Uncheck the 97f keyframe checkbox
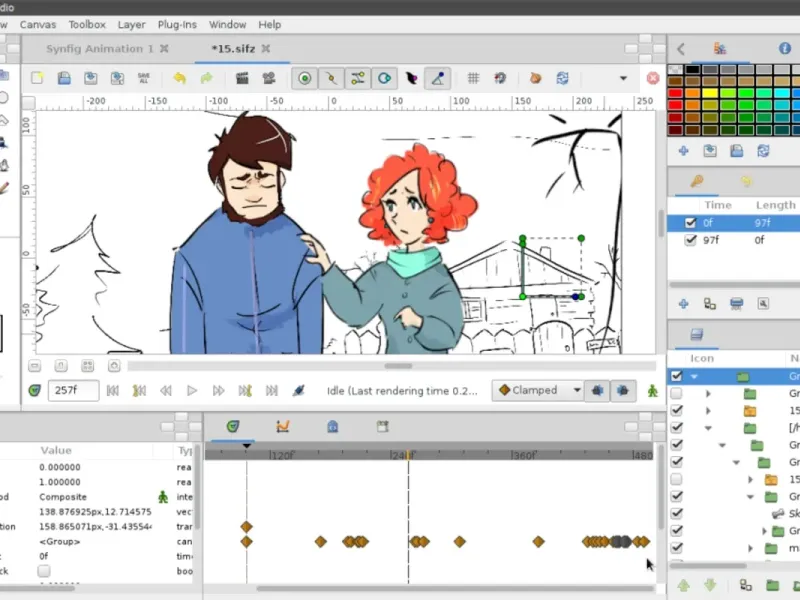The height and width of the screenshot is (600, 800). [690, 241]
